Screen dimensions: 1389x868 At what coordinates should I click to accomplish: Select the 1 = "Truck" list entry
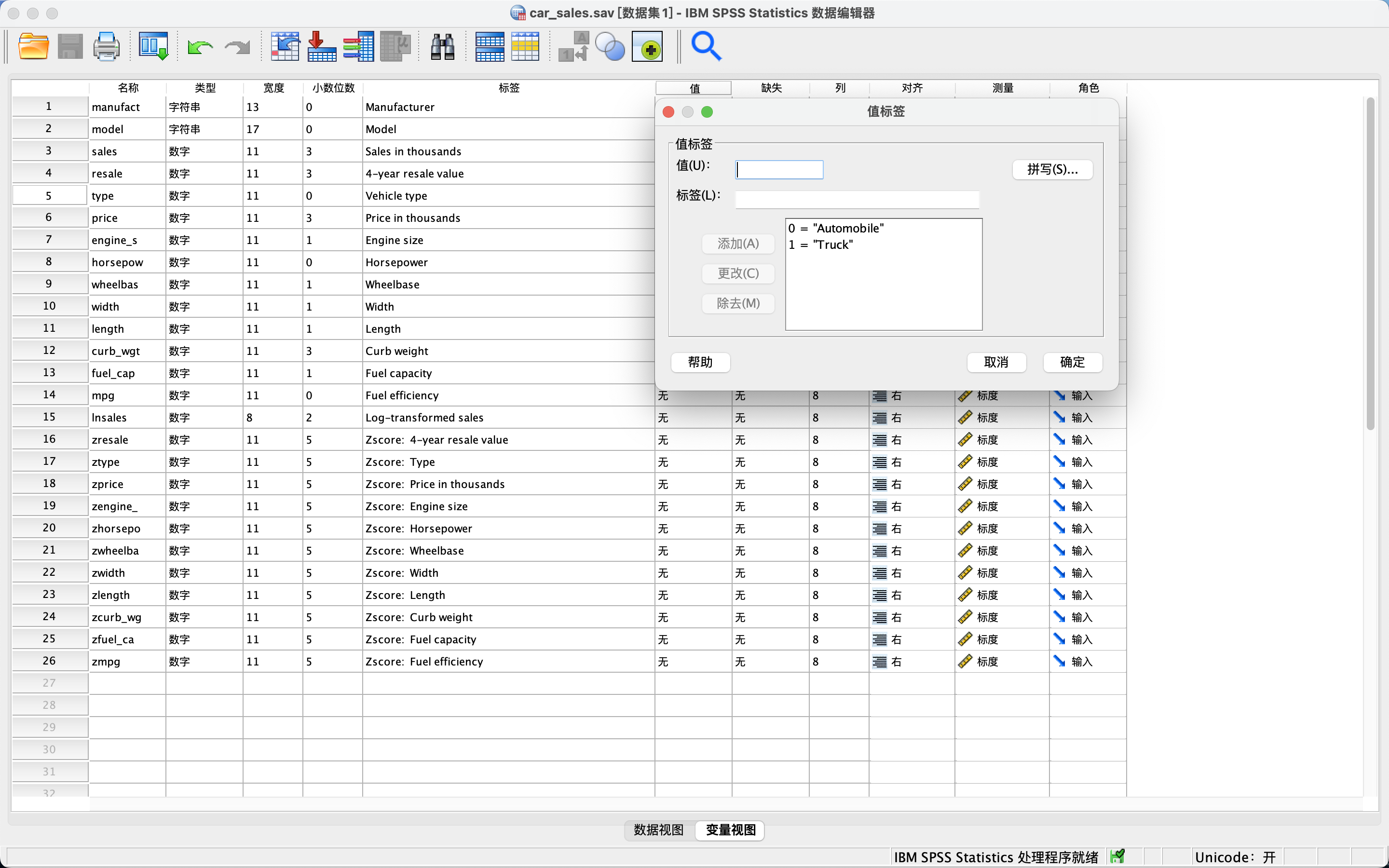(821, 245)
